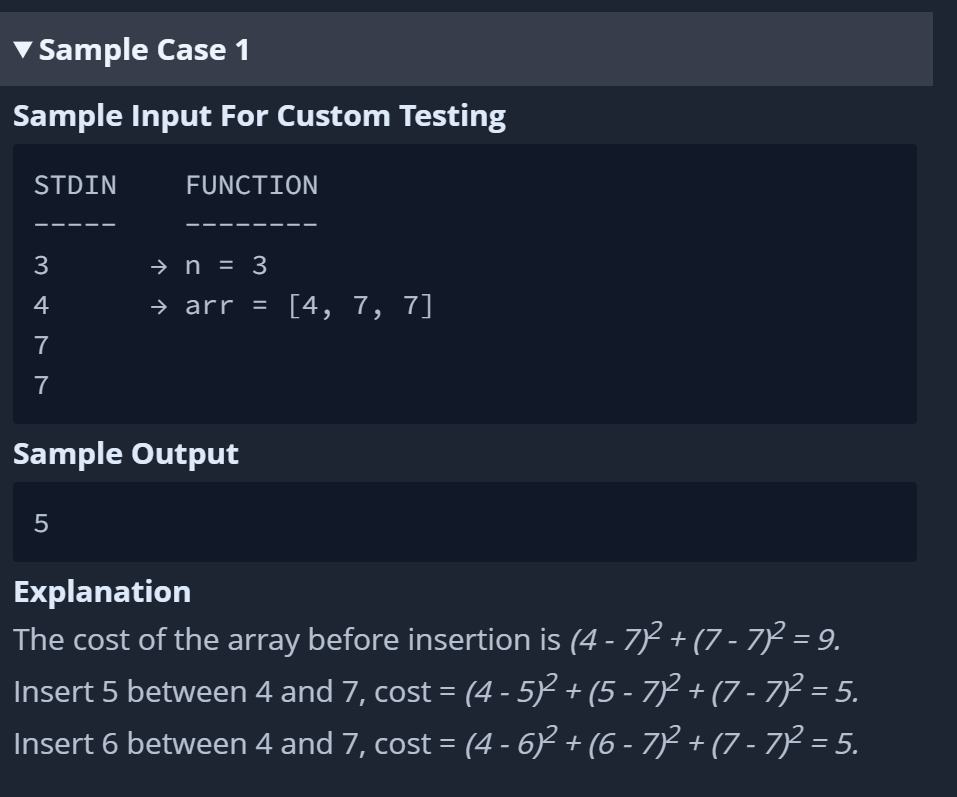Click the FUNCTION column header text

(251, 186)
